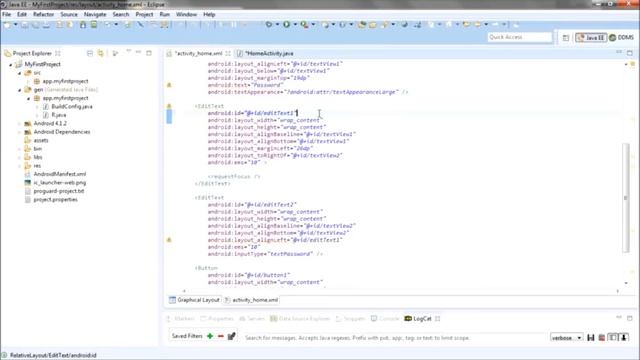Click Collapse All in Project Explorer
This screenshot has width=640, height=360.
click(x=90, y=53)
